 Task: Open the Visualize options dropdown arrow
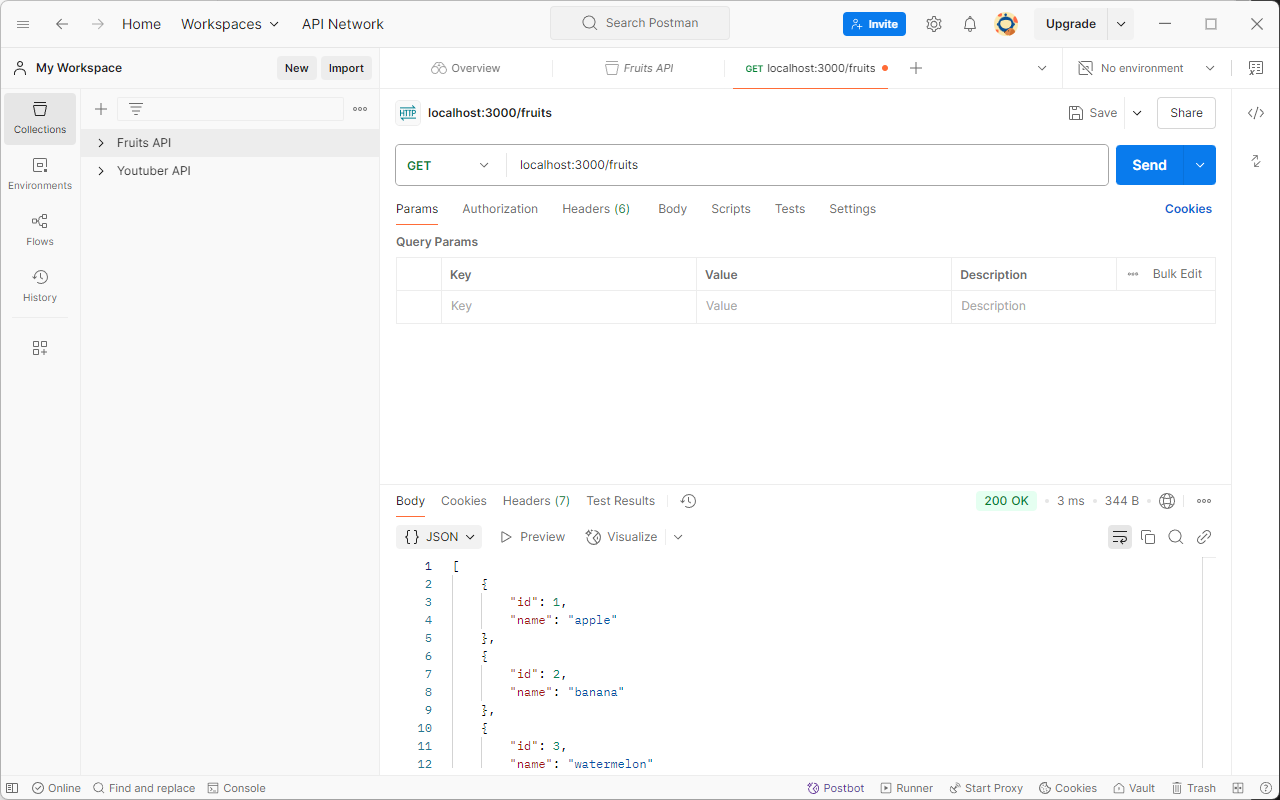(678, 537)
